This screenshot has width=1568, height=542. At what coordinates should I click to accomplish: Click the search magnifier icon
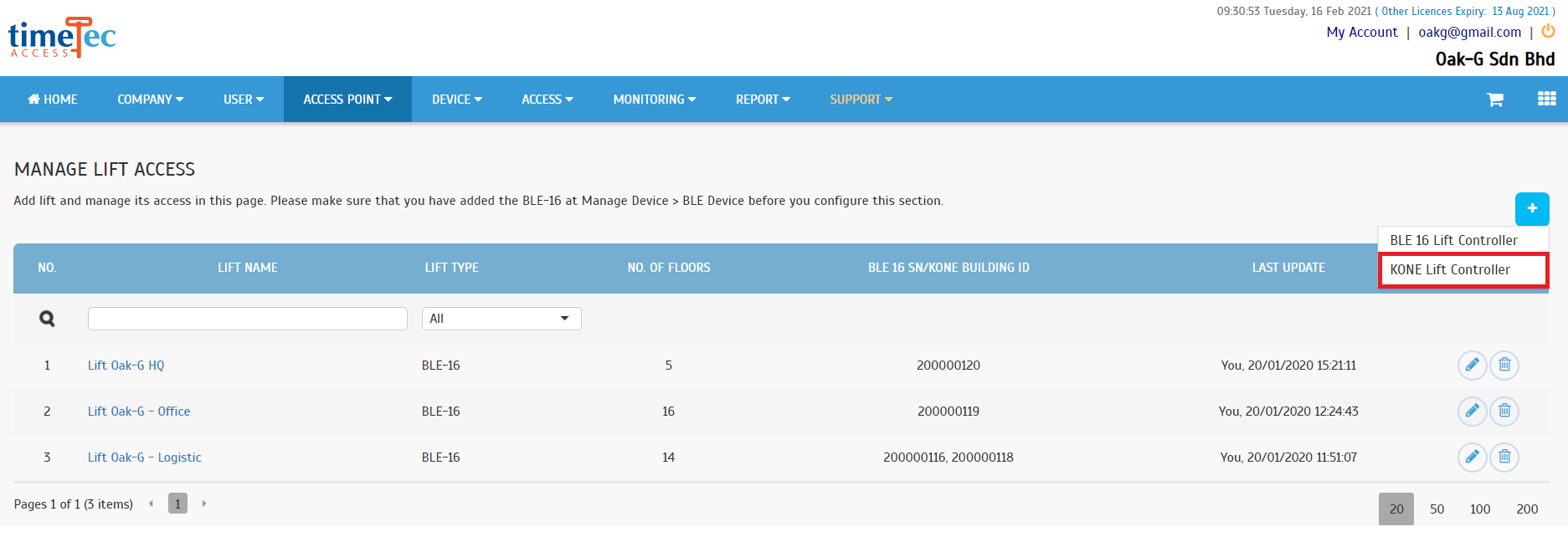47,319
